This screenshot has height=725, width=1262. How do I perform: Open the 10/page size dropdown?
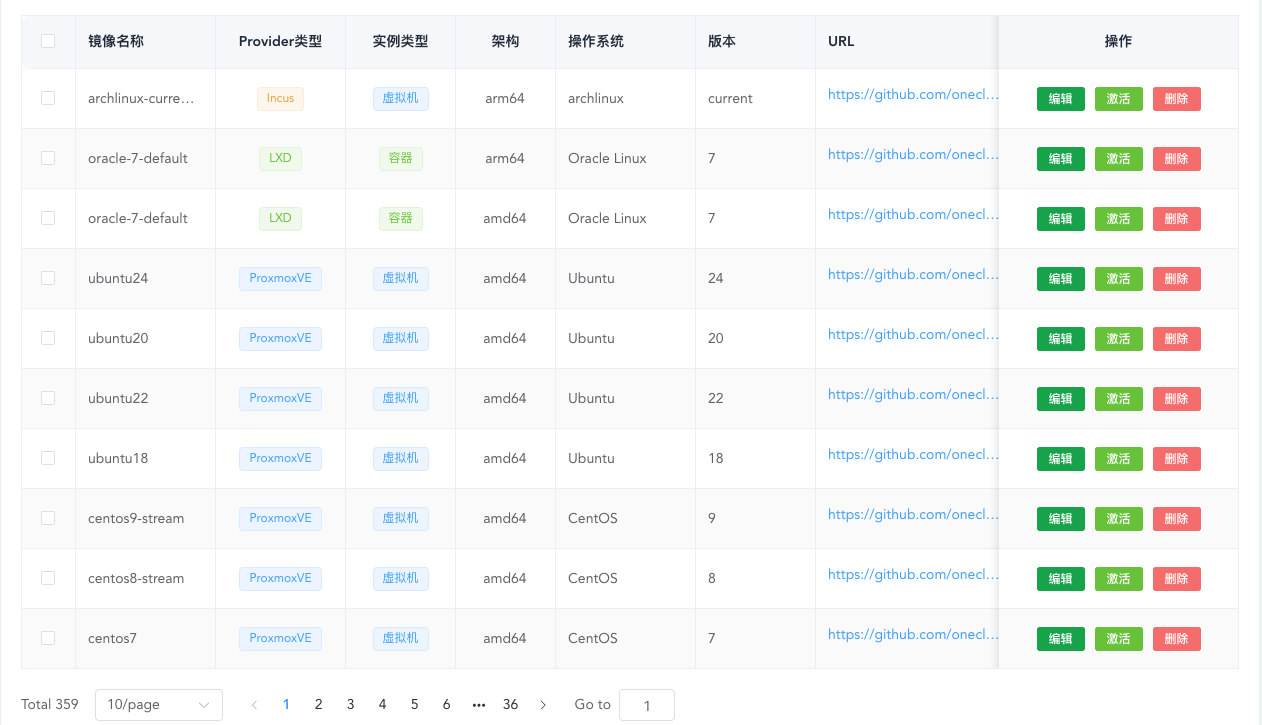pos(159,705)
